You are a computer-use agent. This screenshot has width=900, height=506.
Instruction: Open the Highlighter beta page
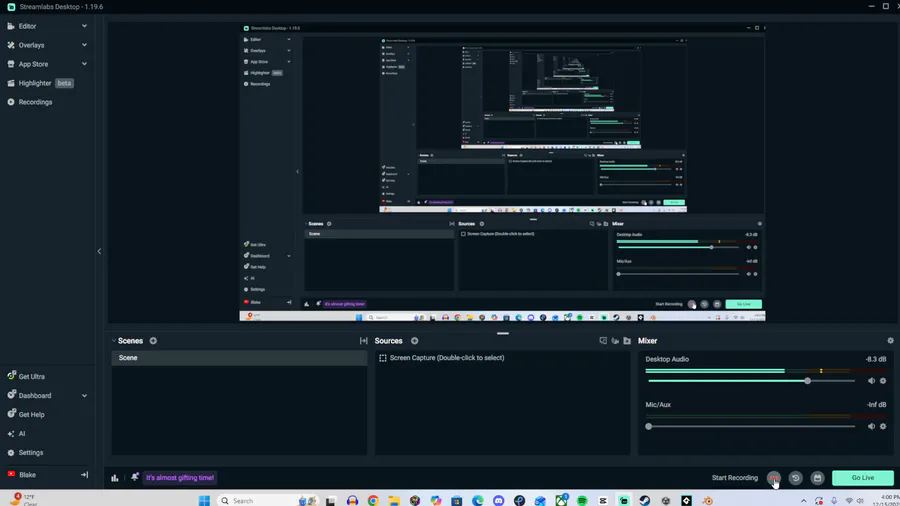[x=40, y=83]
